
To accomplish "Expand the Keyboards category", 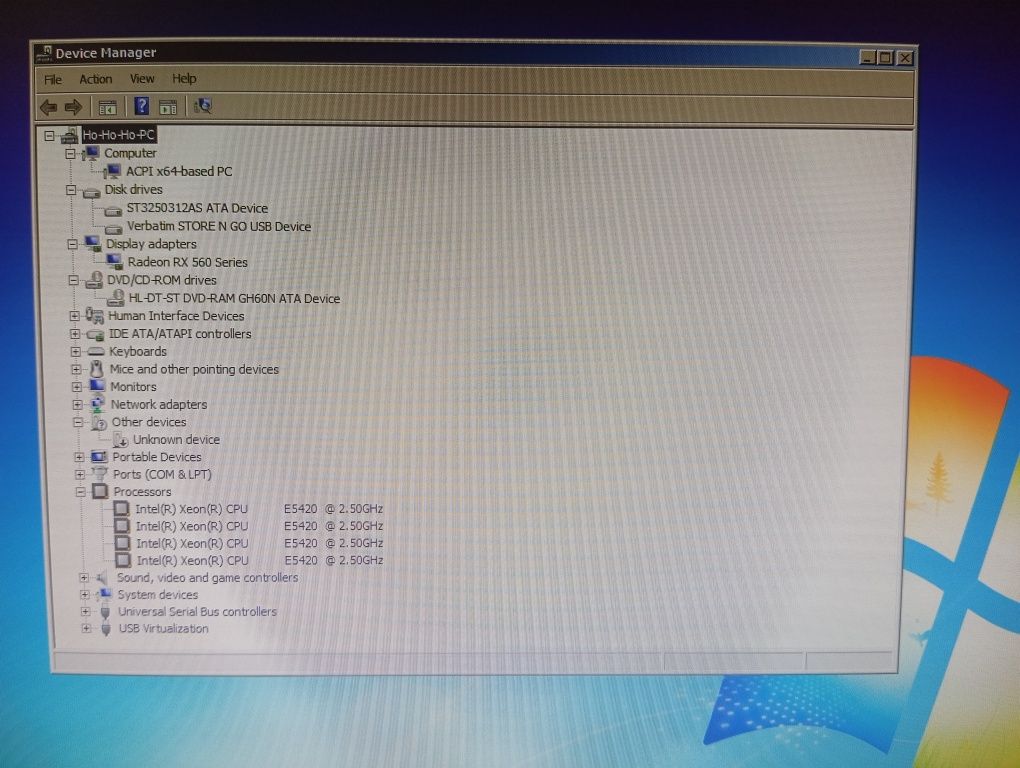I will pyautogui.click(x=75, y=352).
